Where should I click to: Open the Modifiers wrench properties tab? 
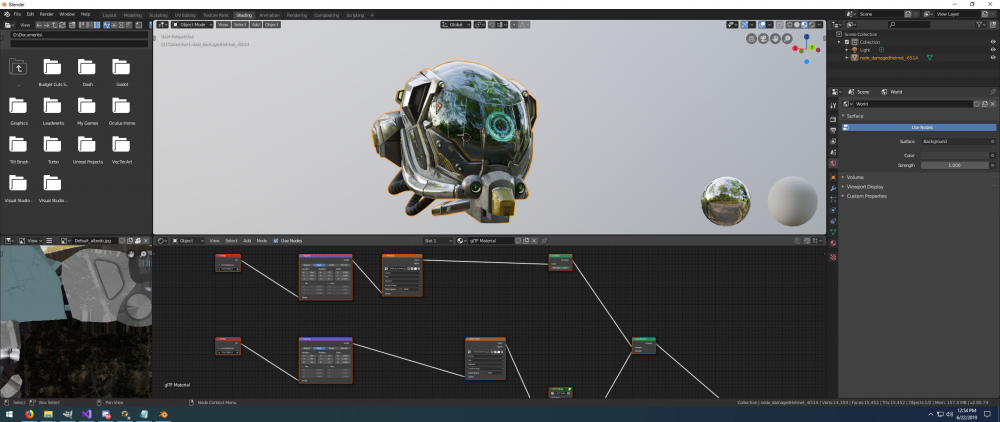coord(833,187)
